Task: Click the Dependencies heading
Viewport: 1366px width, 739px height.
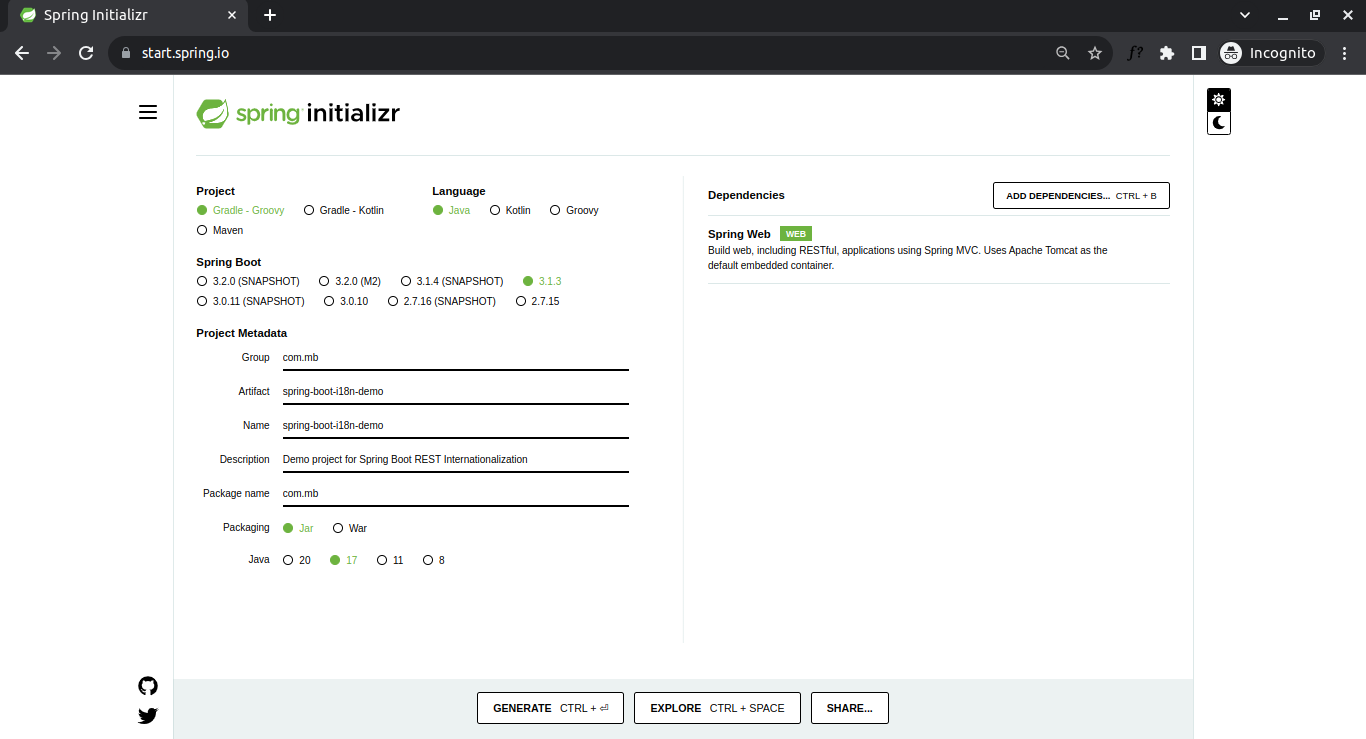Action: coord(746,196)
